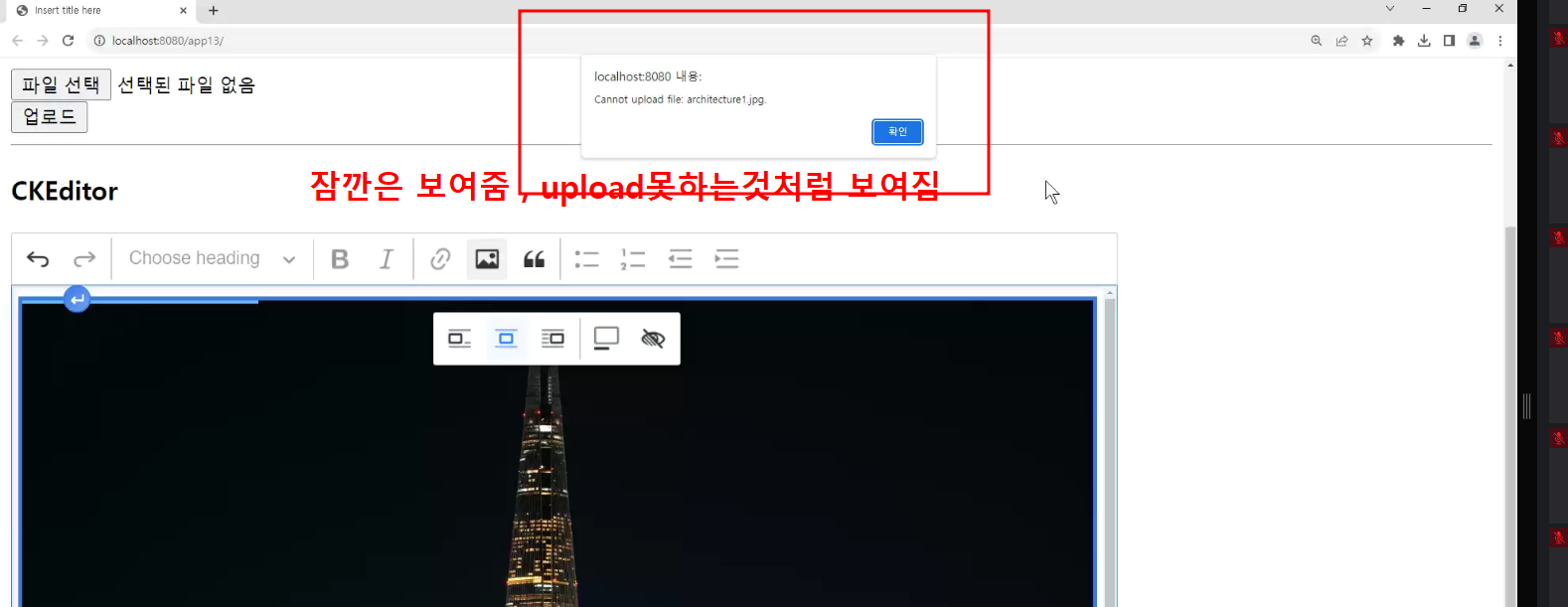Create a bulleted list

click(x=586, y=259)
